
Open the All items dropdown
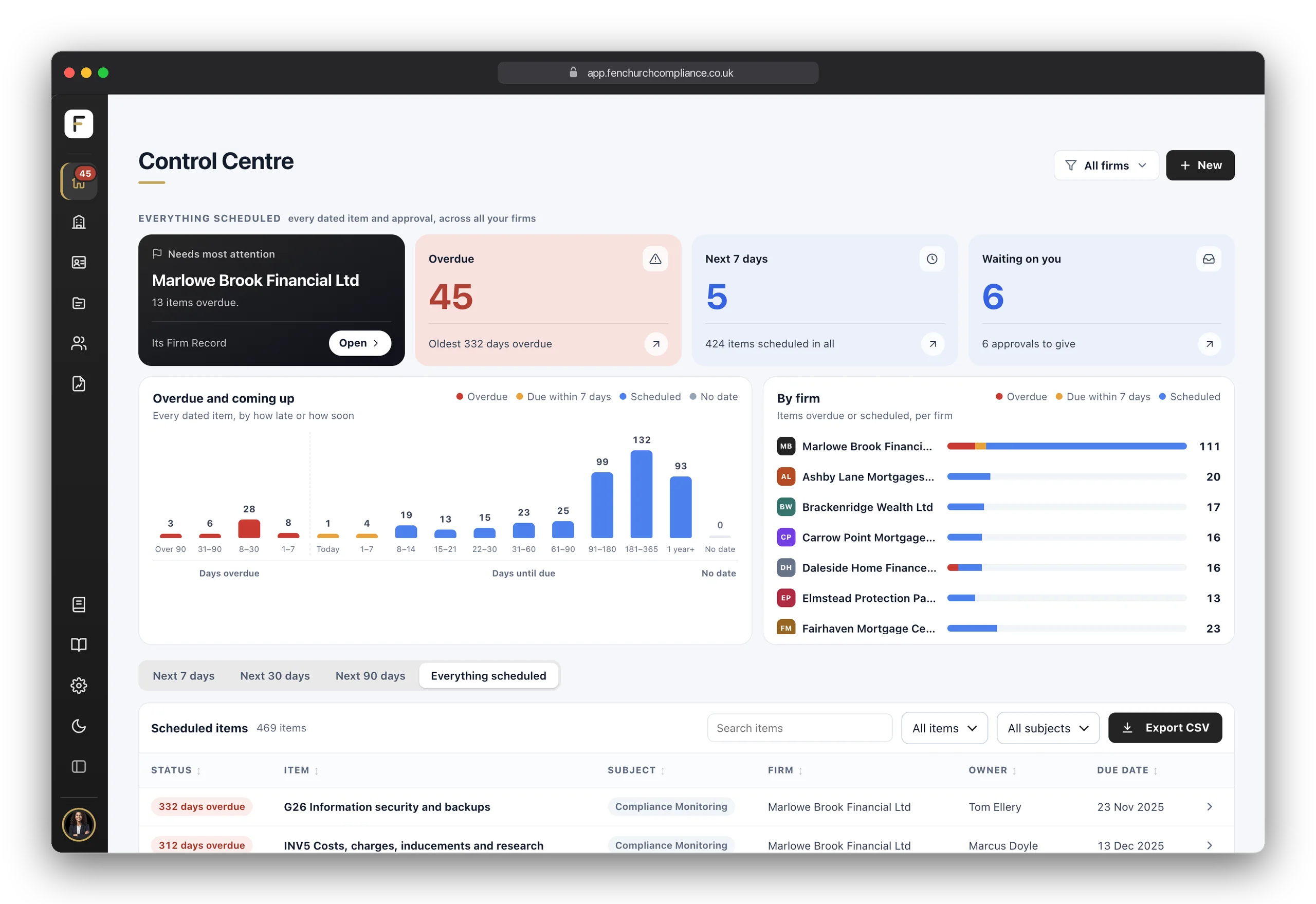pyautogui.click(x=944, y=728)
